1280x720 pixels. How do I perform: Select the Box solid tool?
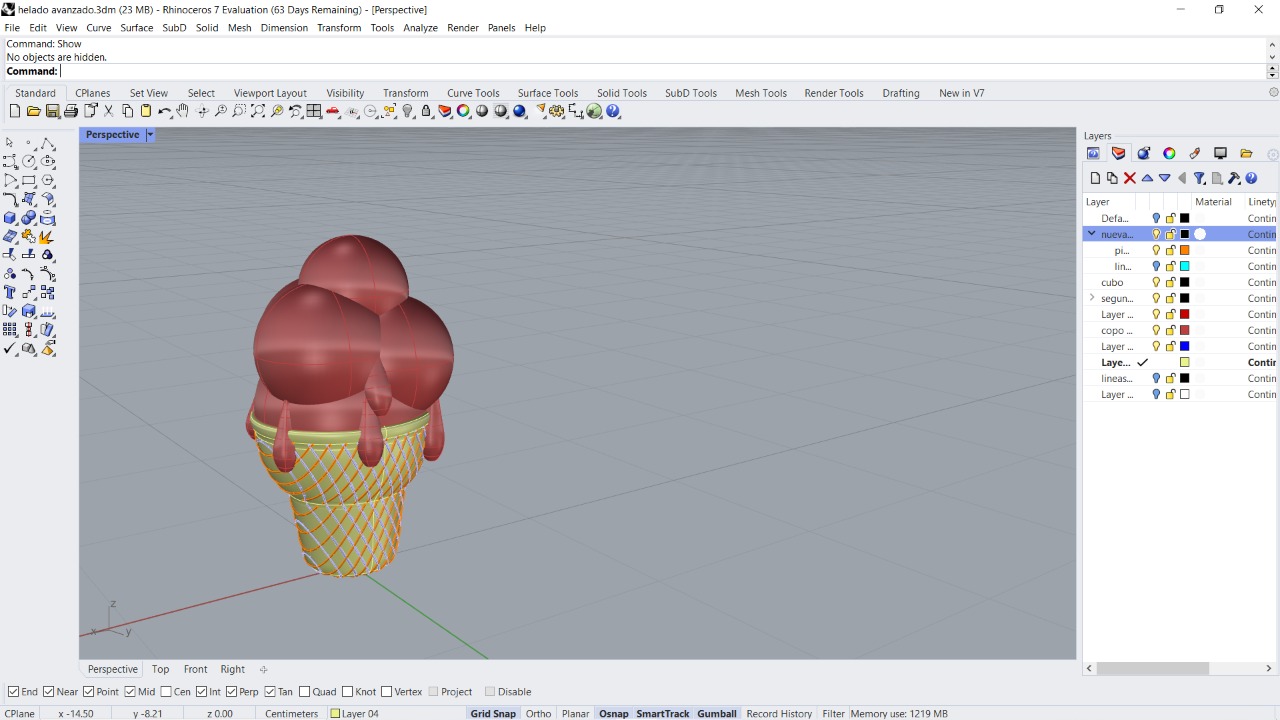point(10,217)
